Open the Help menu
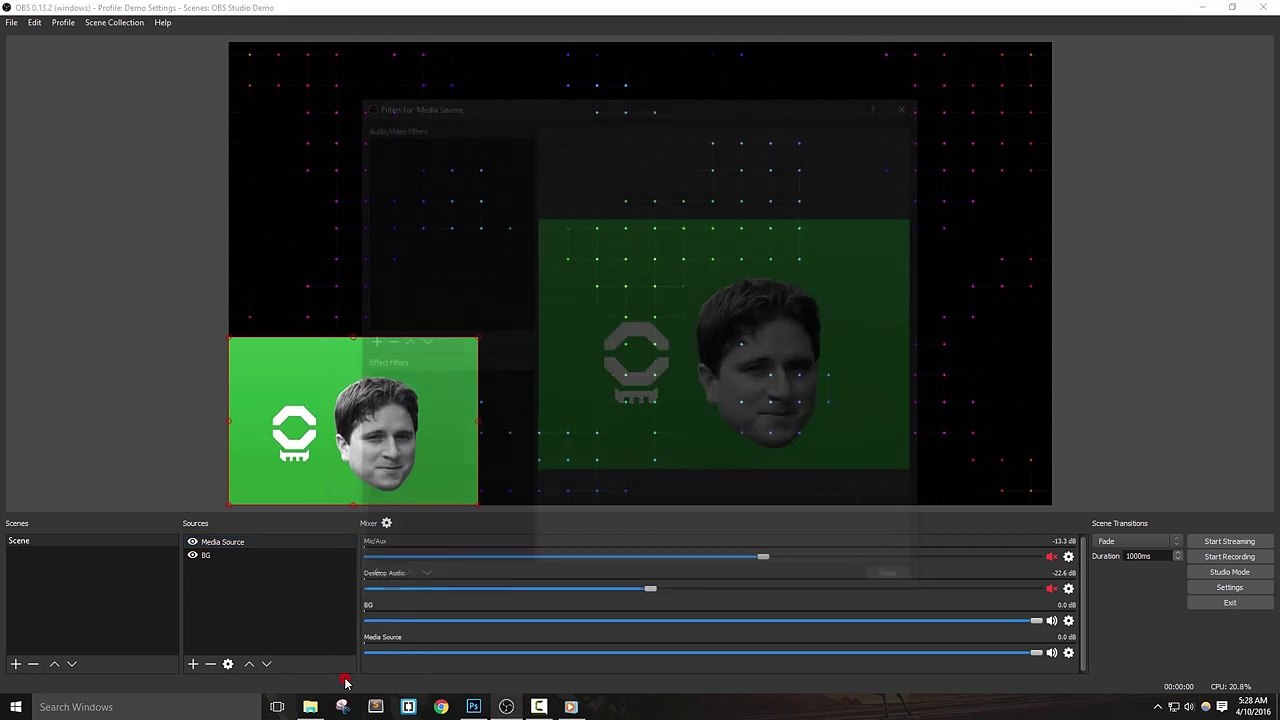Screen dimensions: 1280x720 click(162, 22)
